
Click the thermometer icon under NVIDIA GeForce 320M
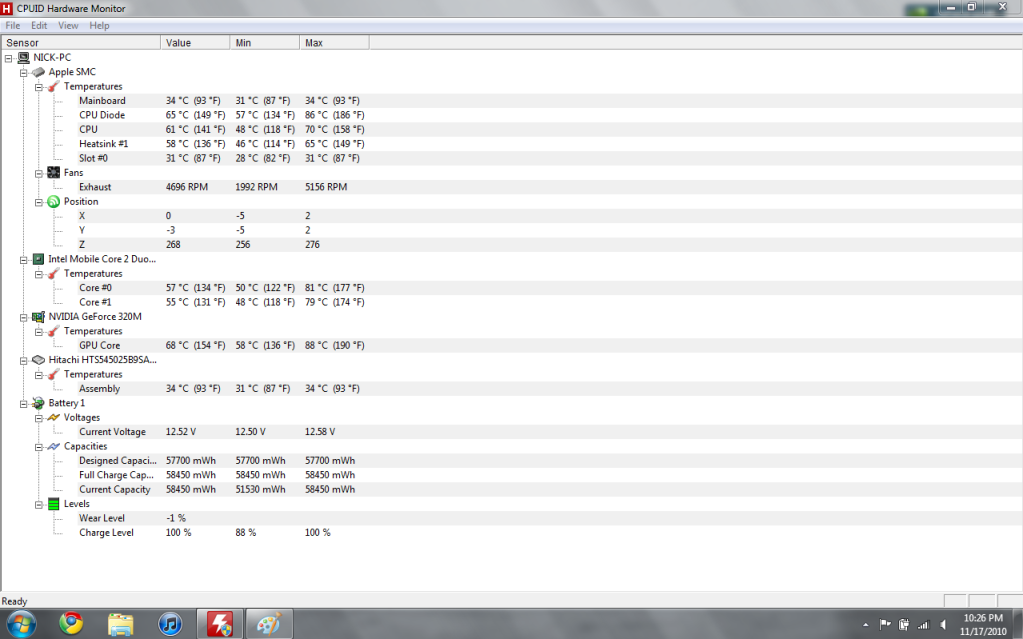click(x=53, y=331)
